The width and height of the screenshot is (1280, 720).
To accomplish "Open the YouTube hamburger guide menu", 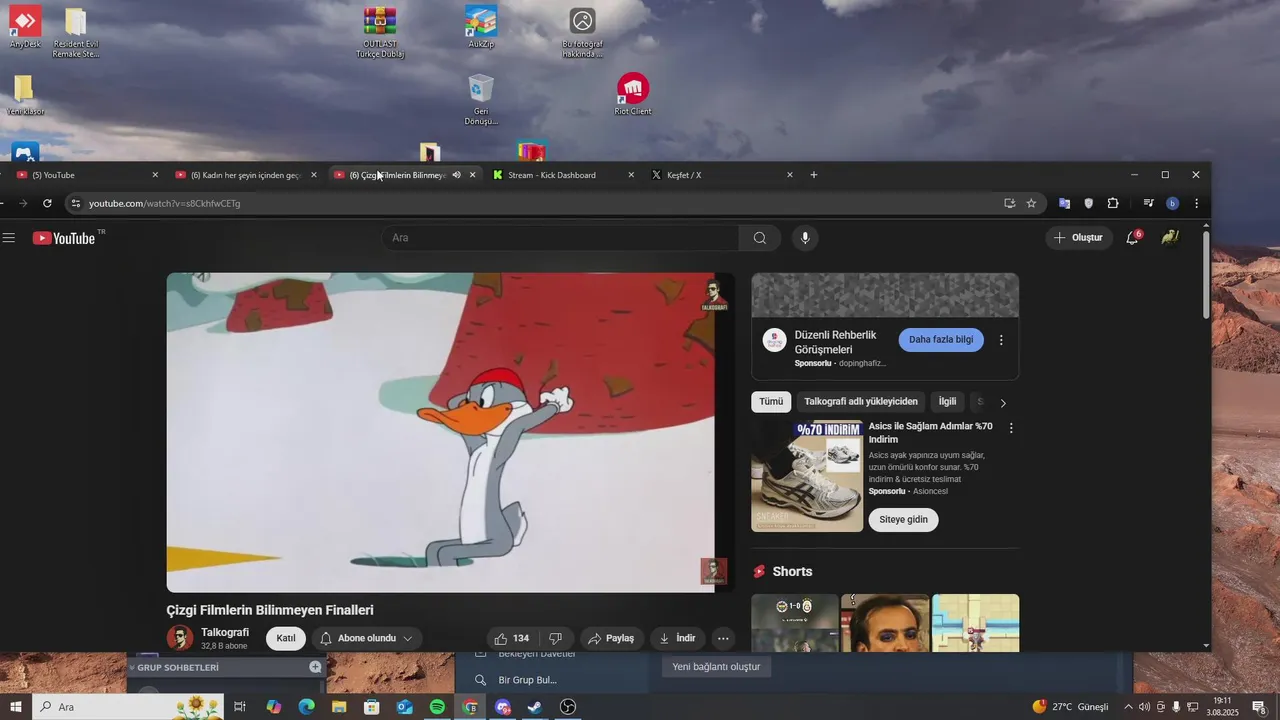I will [9, 238].
